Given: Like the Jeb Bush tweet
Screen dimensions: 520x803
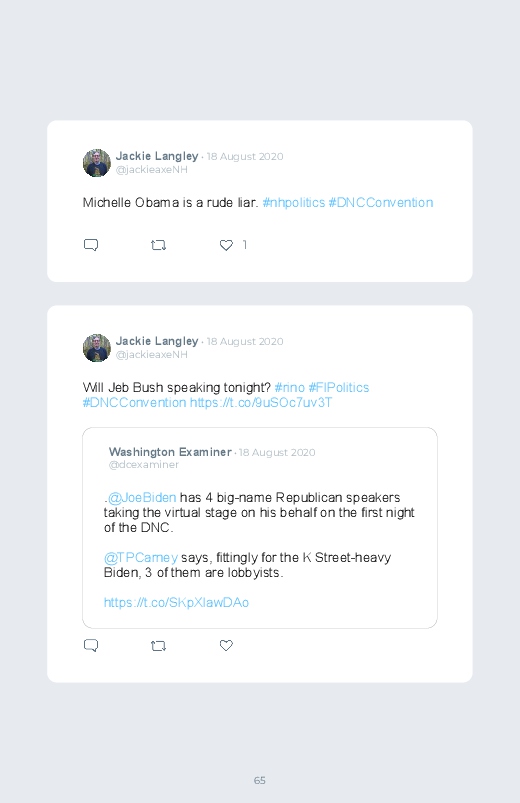Looking at the screenshot, I should (x=226, y=646).
